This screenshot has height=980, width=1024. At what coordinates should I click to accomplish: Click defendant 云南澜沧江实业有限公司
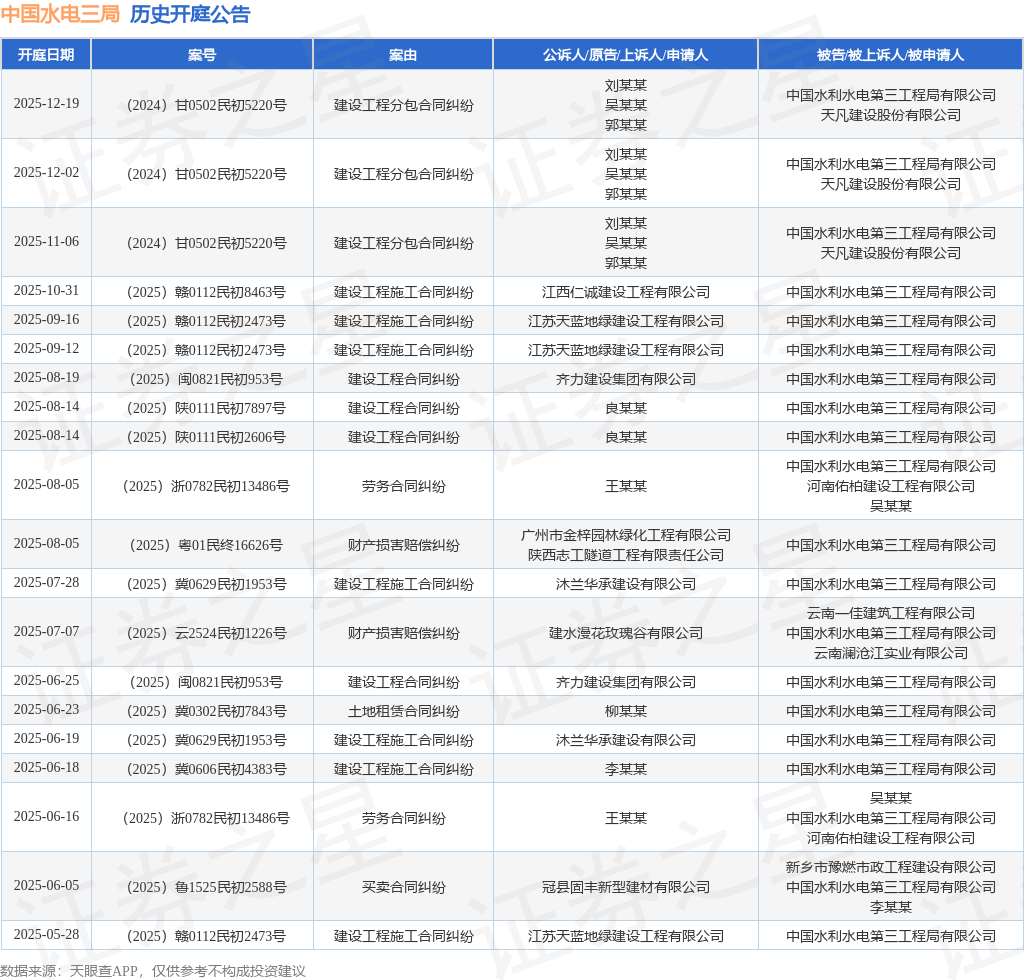tap(891, 653)
